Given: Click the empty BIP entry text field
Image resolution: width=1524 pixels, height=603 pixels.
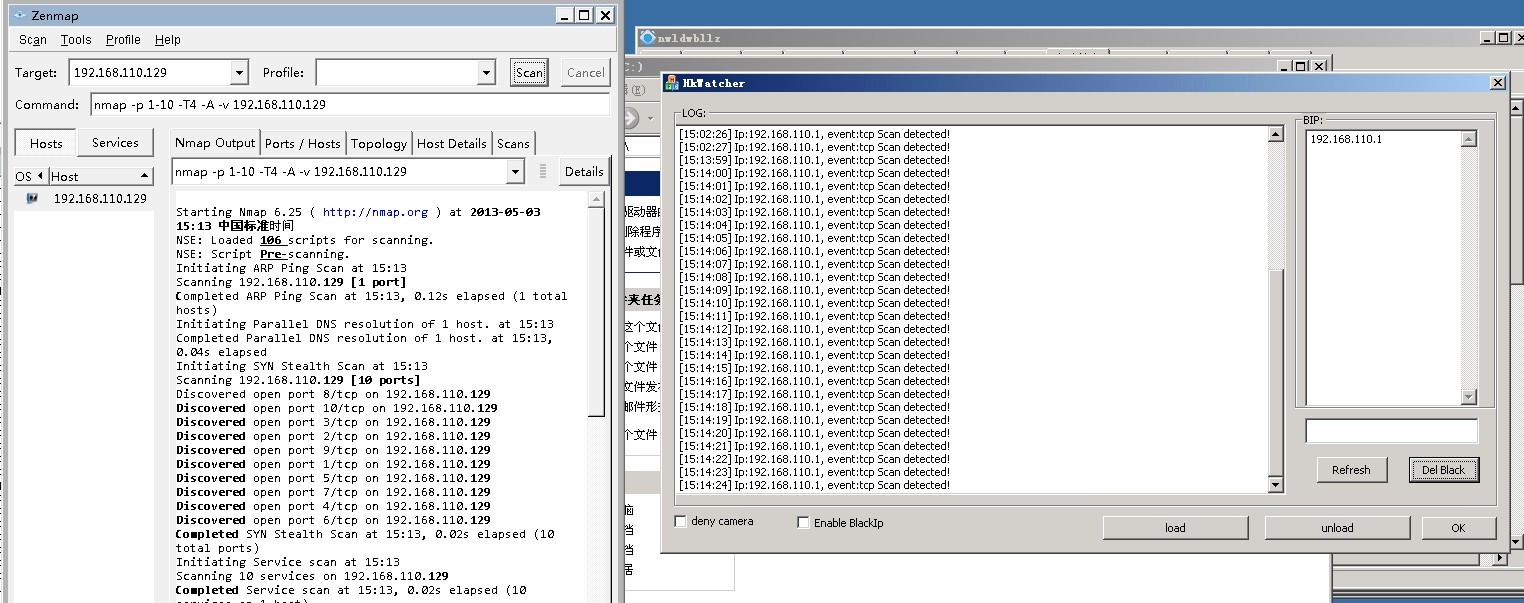Looking at the screenshot, I should click(x=1391, y=431).
